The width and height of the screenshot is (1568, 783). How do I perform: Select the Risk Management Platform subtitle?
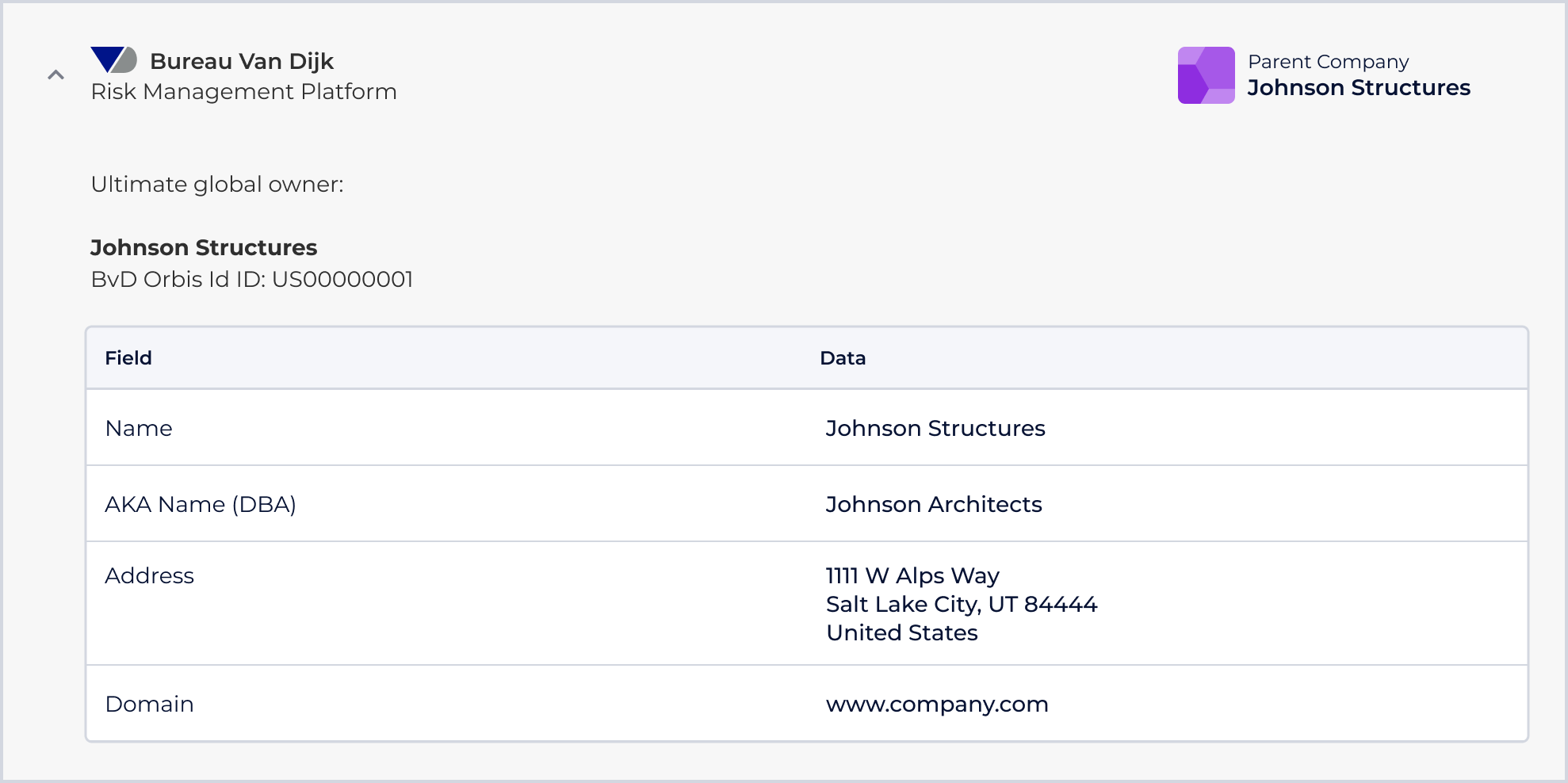244,92
